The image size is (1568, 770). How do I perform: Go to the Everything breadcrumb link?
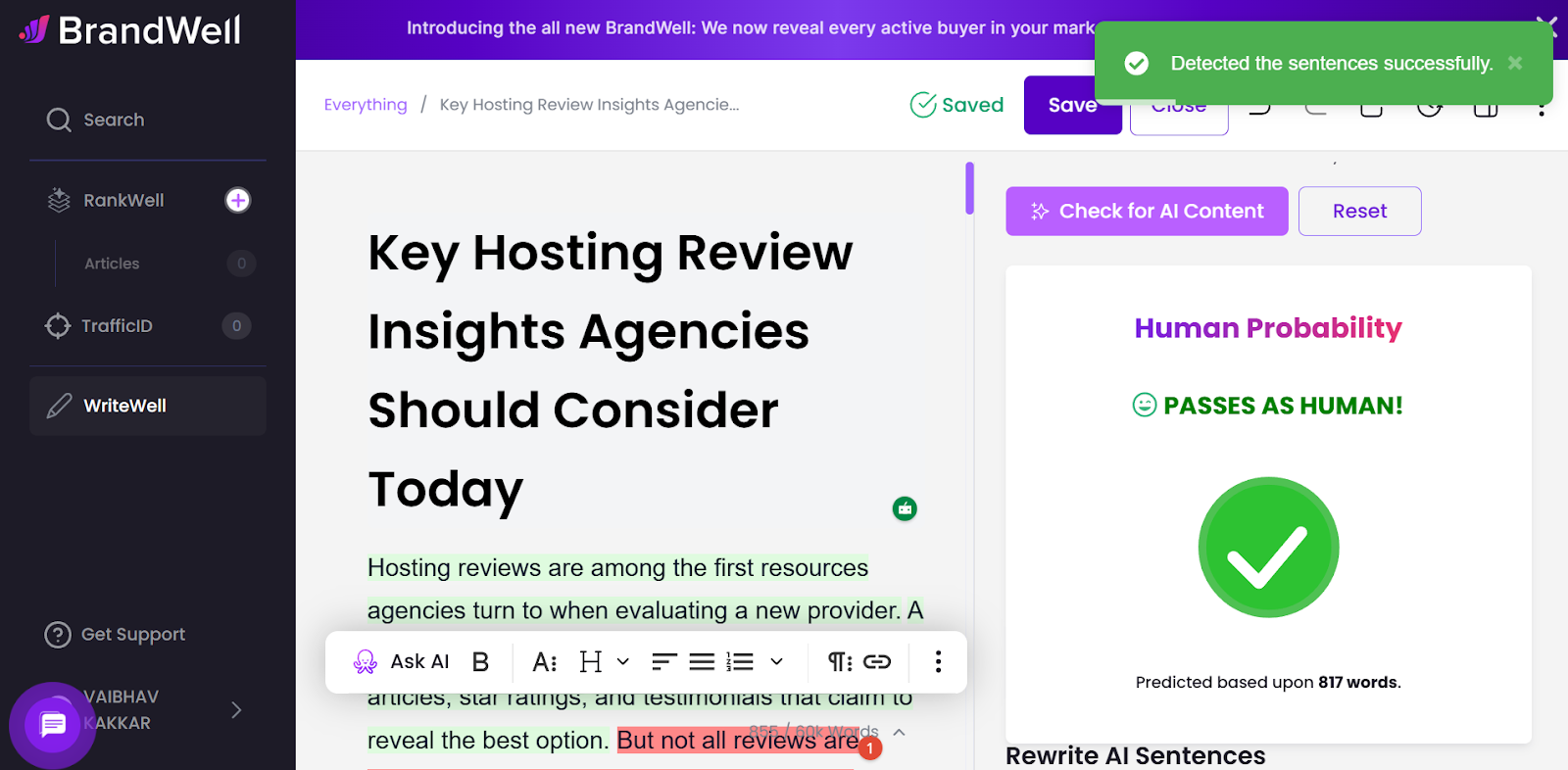[366, 105]
